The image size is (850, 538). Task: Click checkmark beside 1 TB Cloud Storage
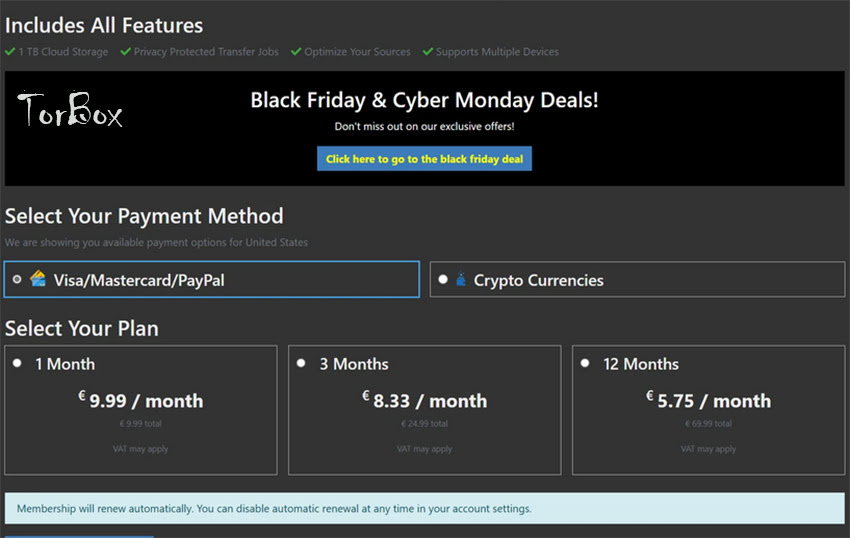click(x=10, y=52)
